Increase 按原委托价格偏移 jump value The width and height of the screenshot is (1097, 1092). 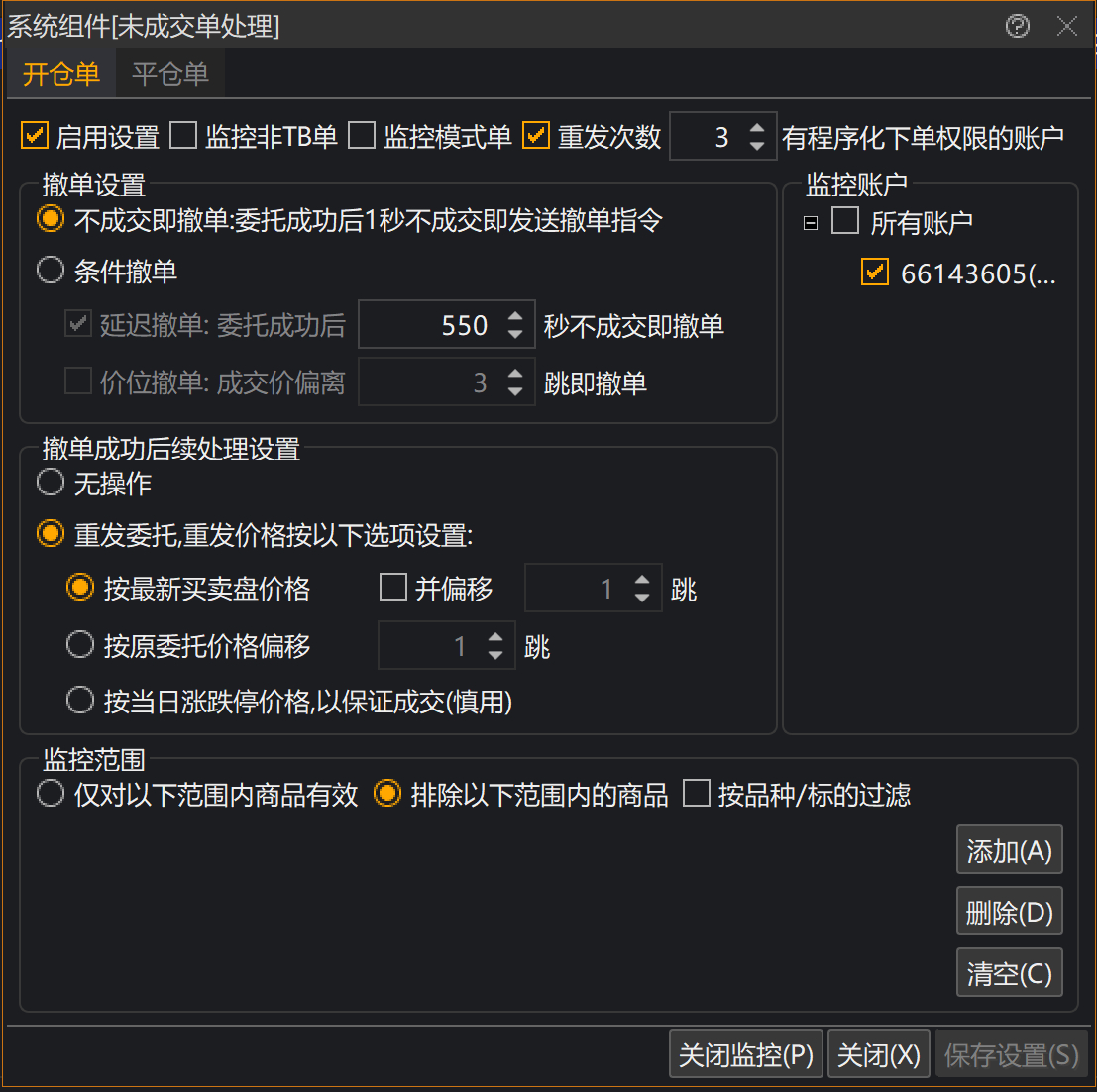pyautogui.click(x=496, y=638)
